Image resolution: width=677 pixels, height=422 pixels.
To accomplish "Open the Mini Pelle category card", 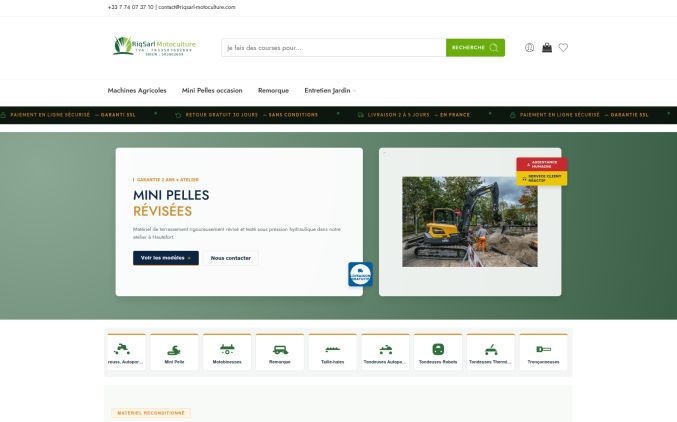I will pos(174,352).
